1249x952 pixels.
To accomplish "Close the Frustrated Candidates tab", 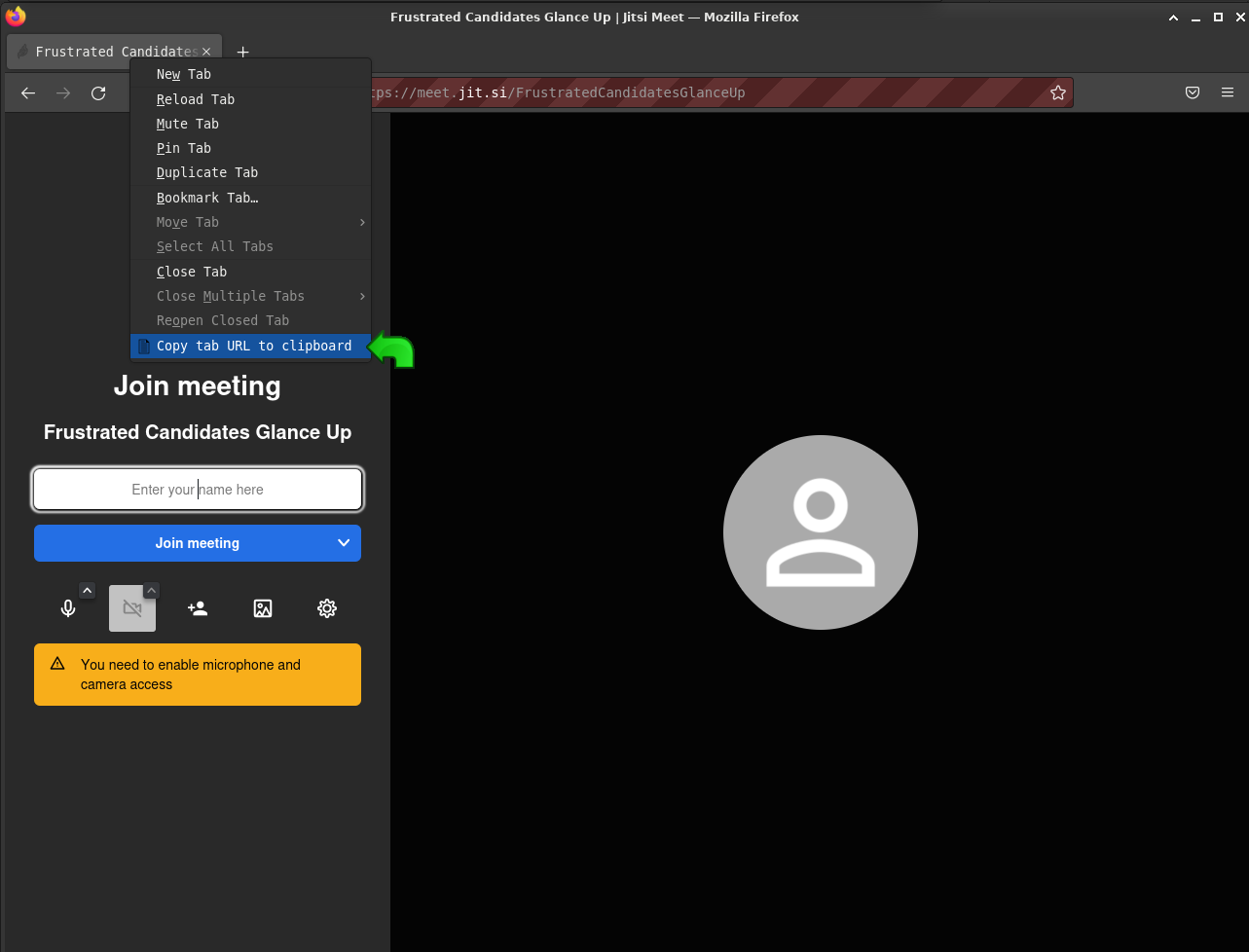I will pos(205,52).
